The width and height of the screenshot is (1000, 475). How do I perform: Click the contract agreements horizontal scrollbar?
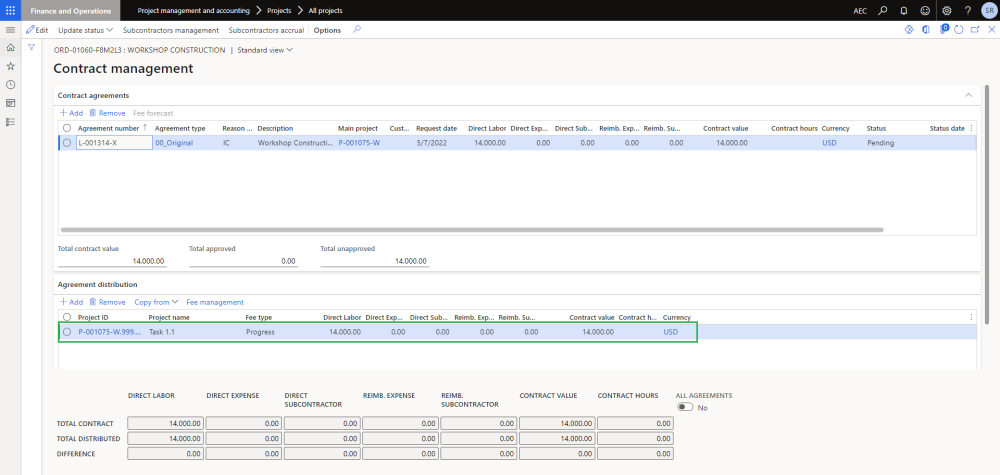[x=470, y=230]
